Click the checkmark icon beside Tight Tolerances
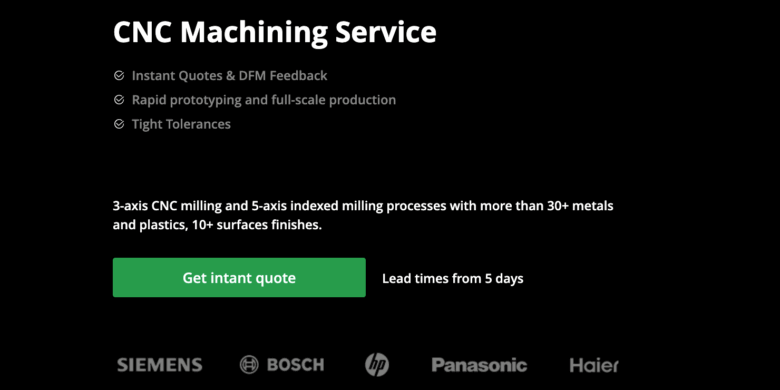780x390 pixels. [x=119, y=124]
